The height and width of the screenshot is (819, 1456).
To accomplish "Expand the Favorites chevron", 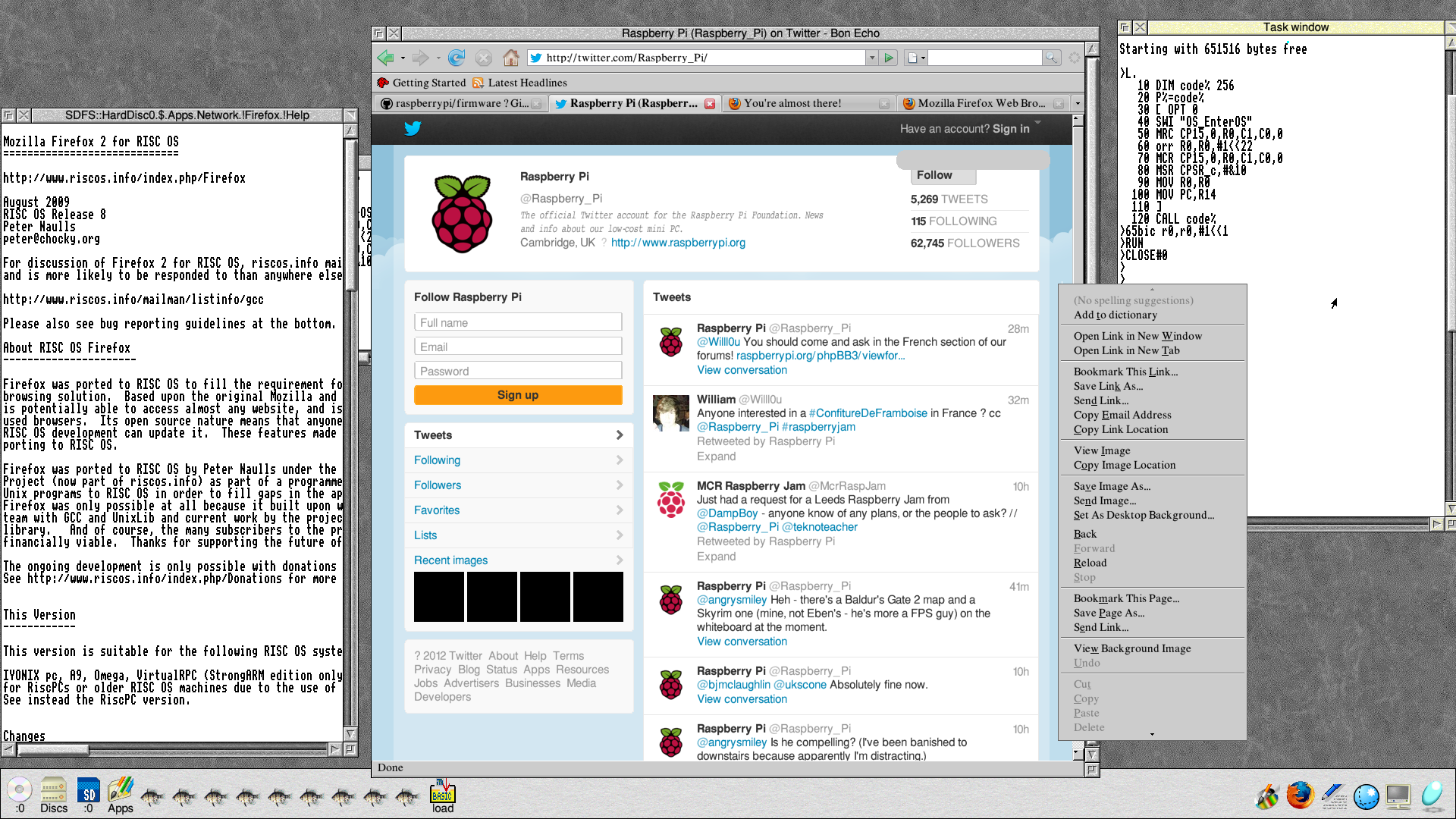I will pos(620,510).
